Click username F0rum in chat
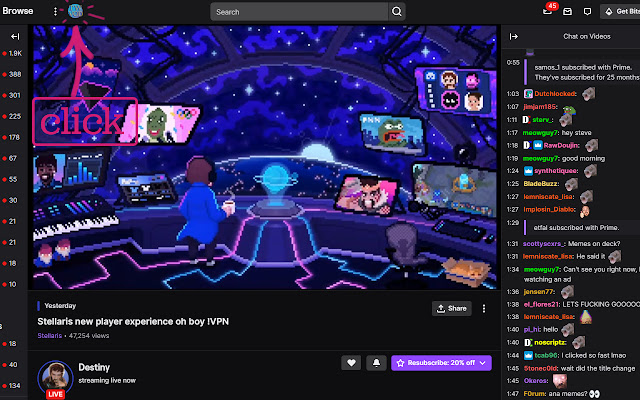Image resolution: width=640 pixels, height=400 pixels. [533, 394]
